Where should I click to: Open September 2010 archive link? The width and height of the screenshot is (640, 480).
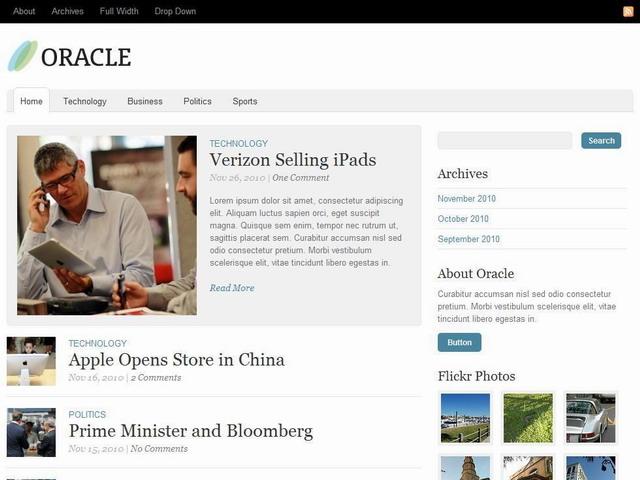point(469,239)
